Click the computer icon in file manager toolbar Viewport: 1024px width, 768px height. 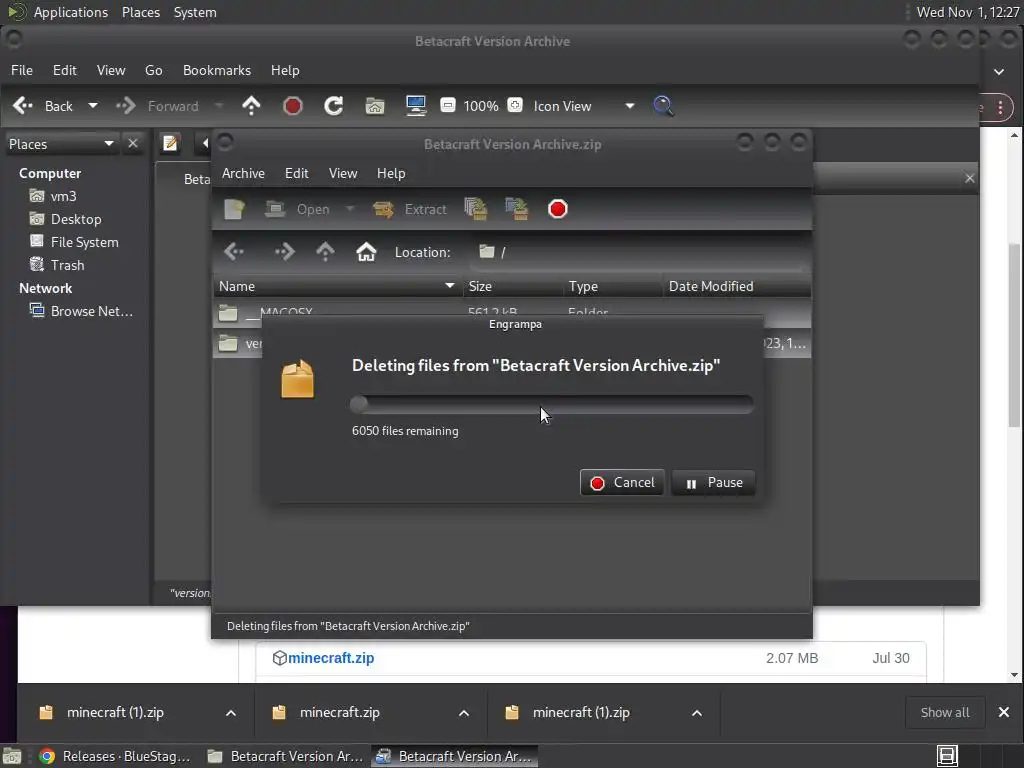tap(416, 106)
